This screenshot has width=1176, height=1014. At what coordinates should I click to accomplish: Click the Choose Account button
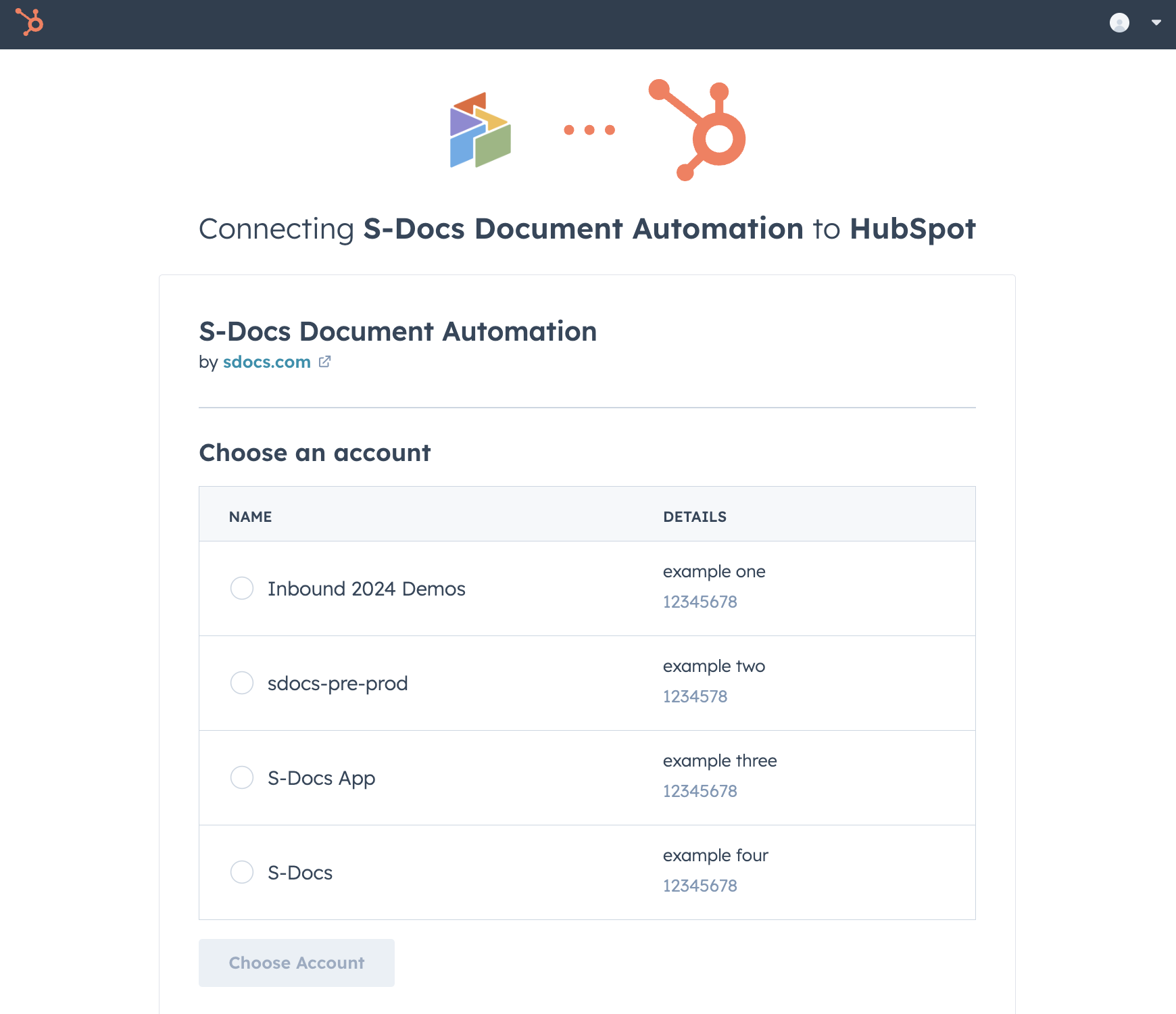click(x=297, y=963)
